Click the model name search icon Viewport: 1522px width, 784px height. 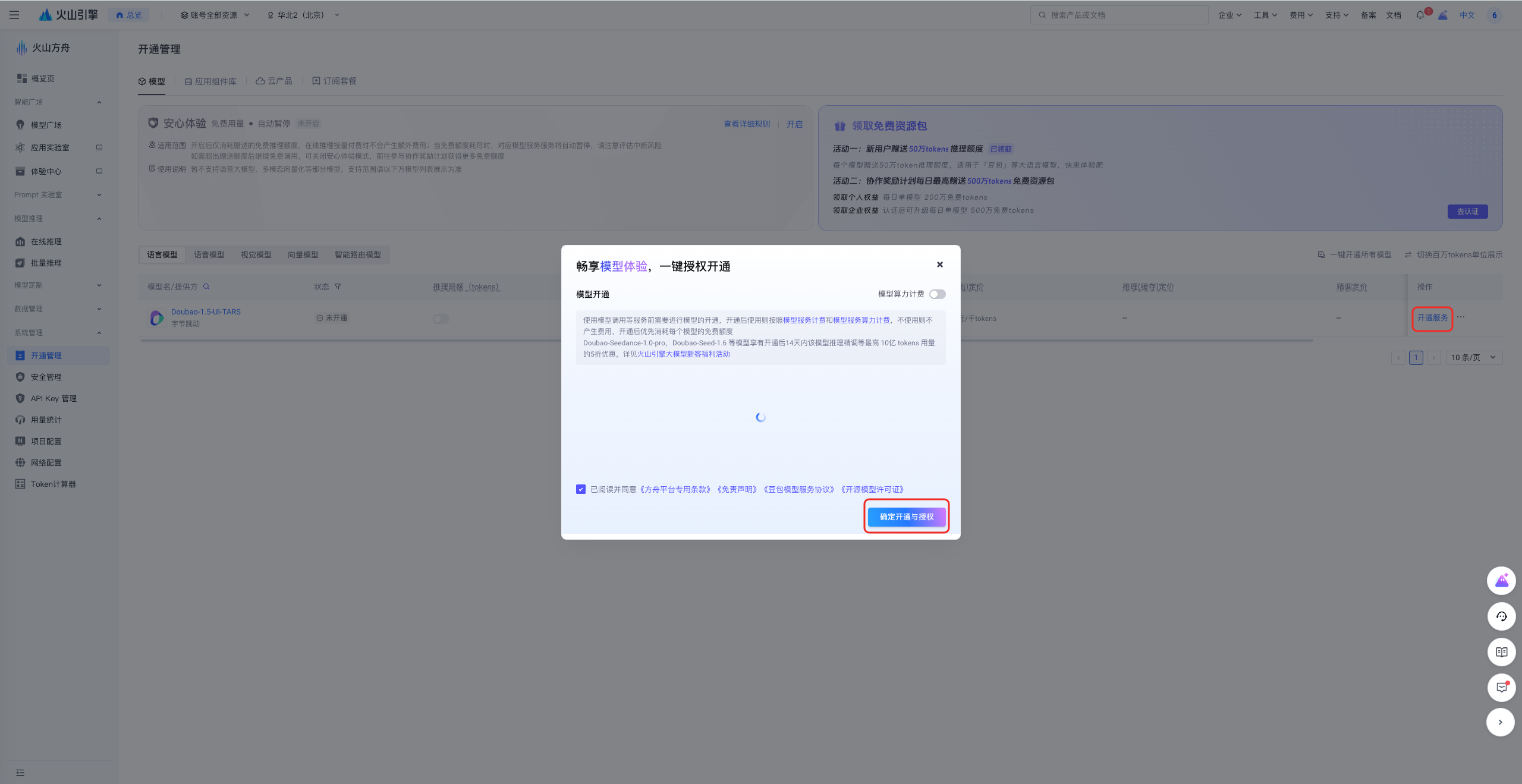[x=206, y=286]
